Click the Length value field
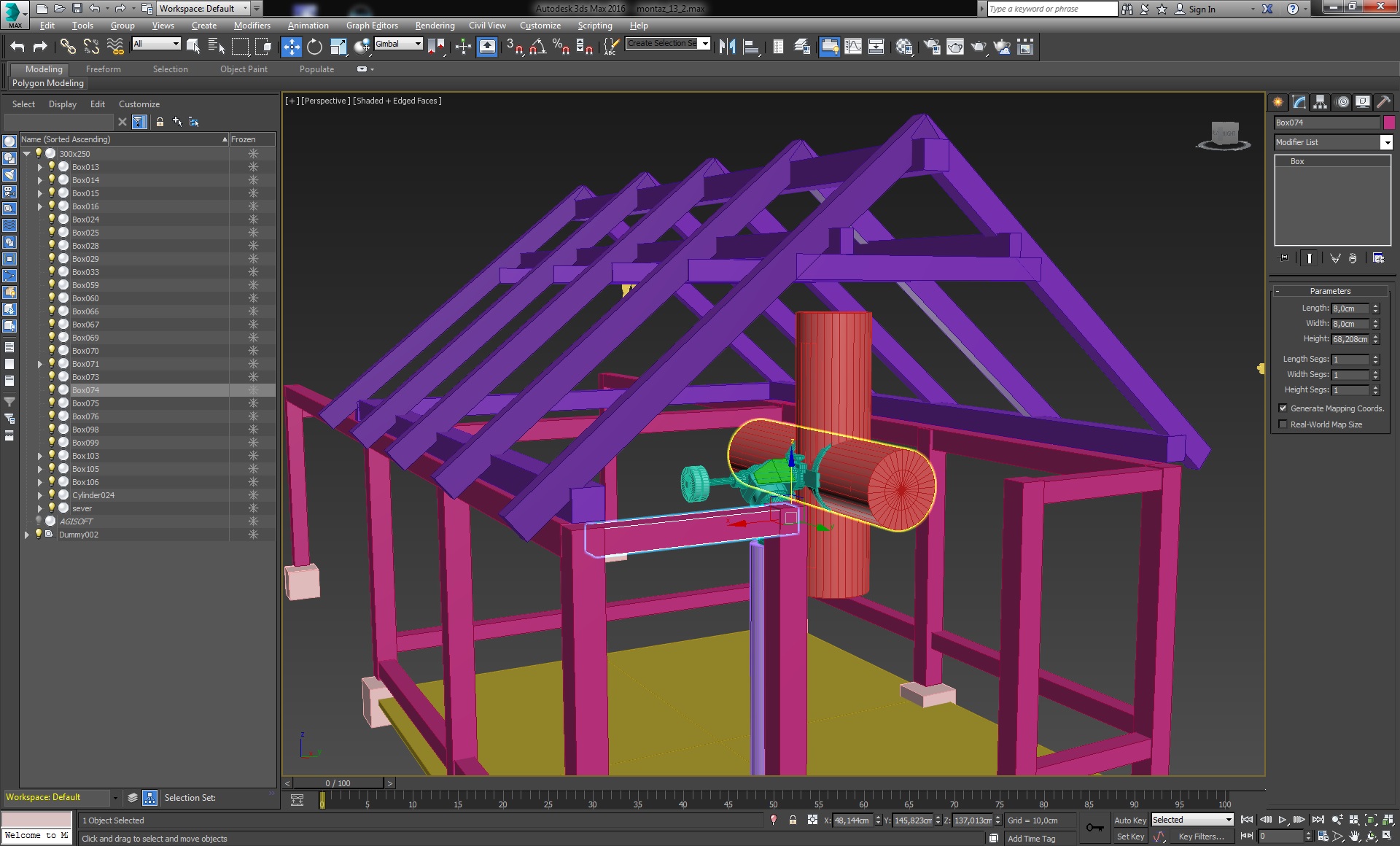The width and height of the screenshot is (1400, 846). pos(1350,308)
